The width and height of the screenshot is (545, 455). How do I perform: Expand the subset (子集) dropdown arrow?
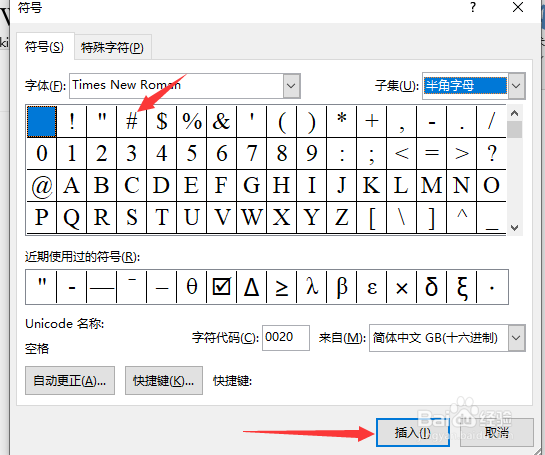516,86
